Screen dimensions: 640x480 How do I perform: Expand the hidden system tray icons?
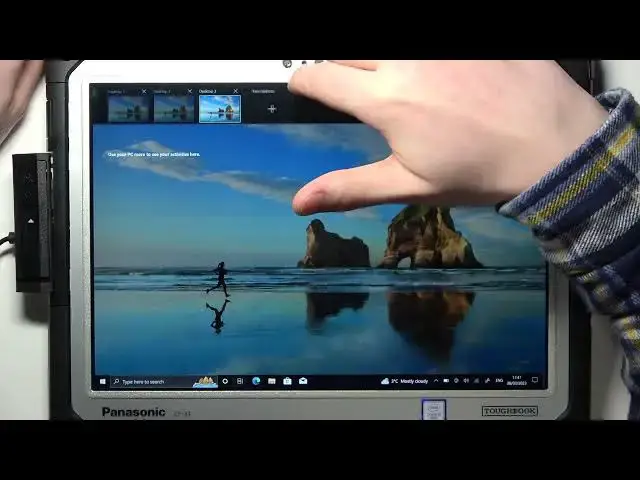pos(436,381)
